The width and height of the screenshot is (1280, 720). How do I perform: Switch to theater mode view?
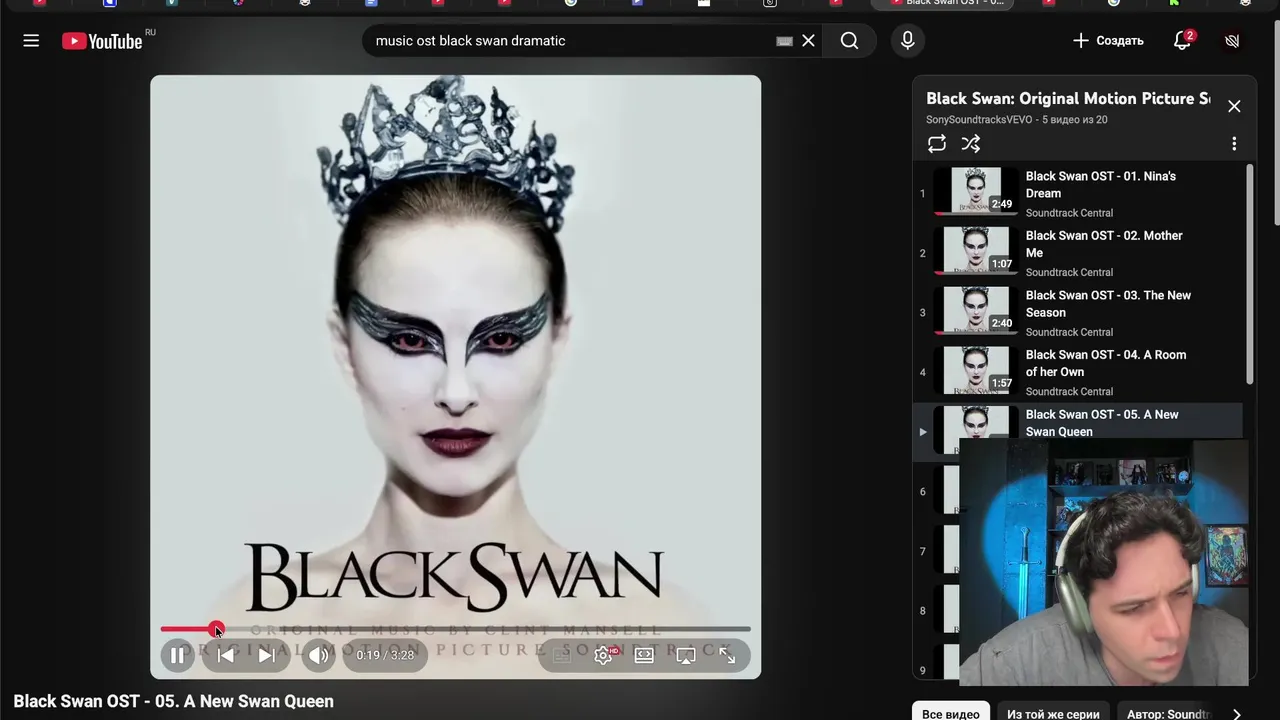(644, 655)
